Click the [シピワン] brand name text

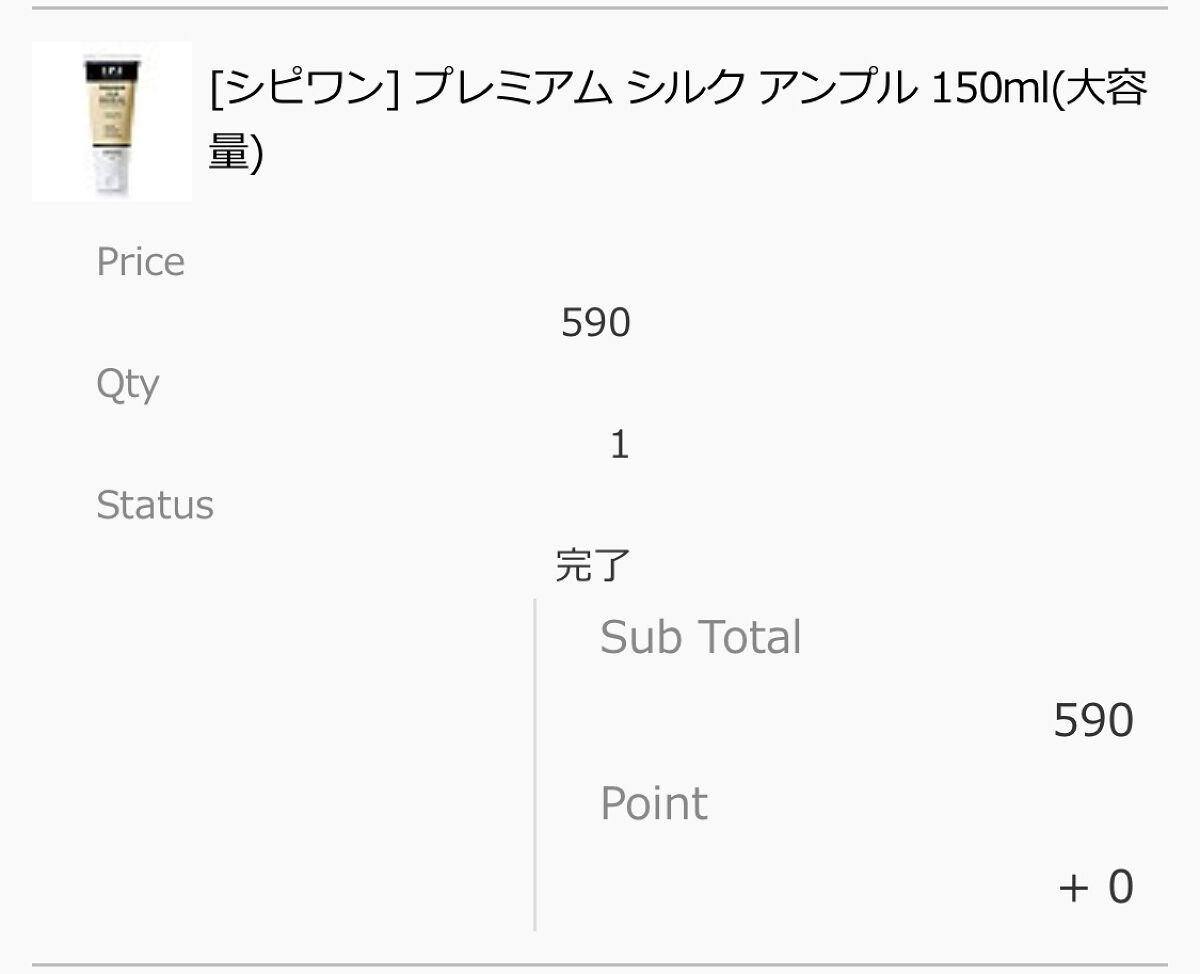tap(304, 90)
